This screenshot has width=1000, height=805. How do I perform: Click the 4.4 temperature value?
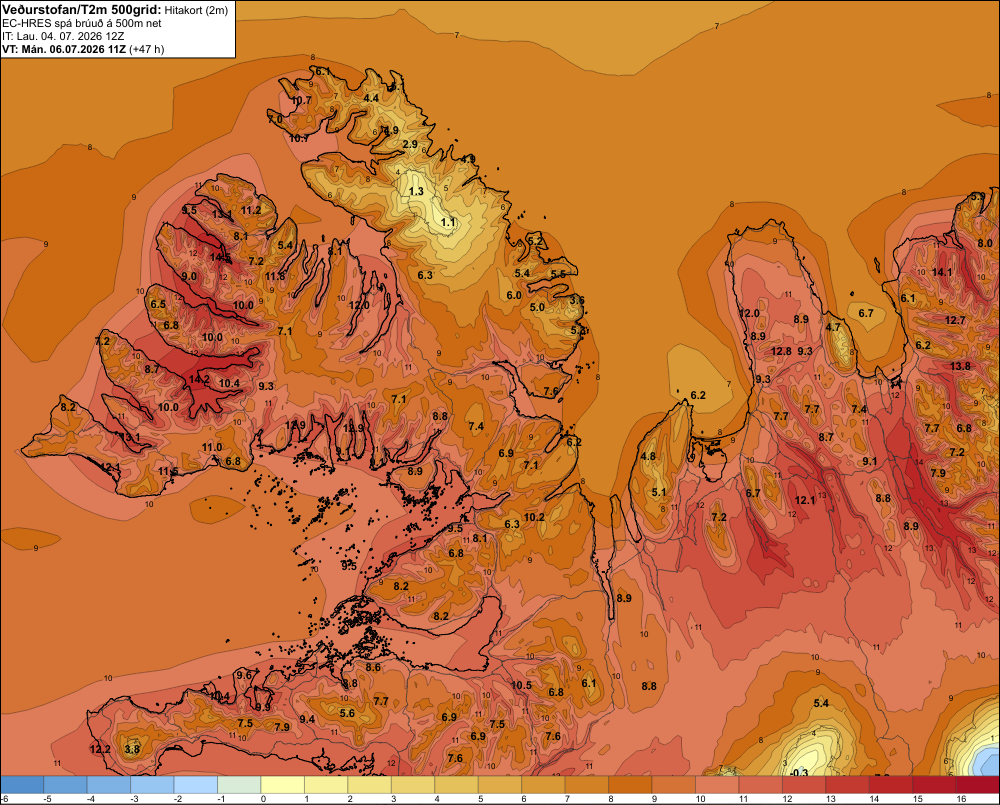(x=371, y=98)
